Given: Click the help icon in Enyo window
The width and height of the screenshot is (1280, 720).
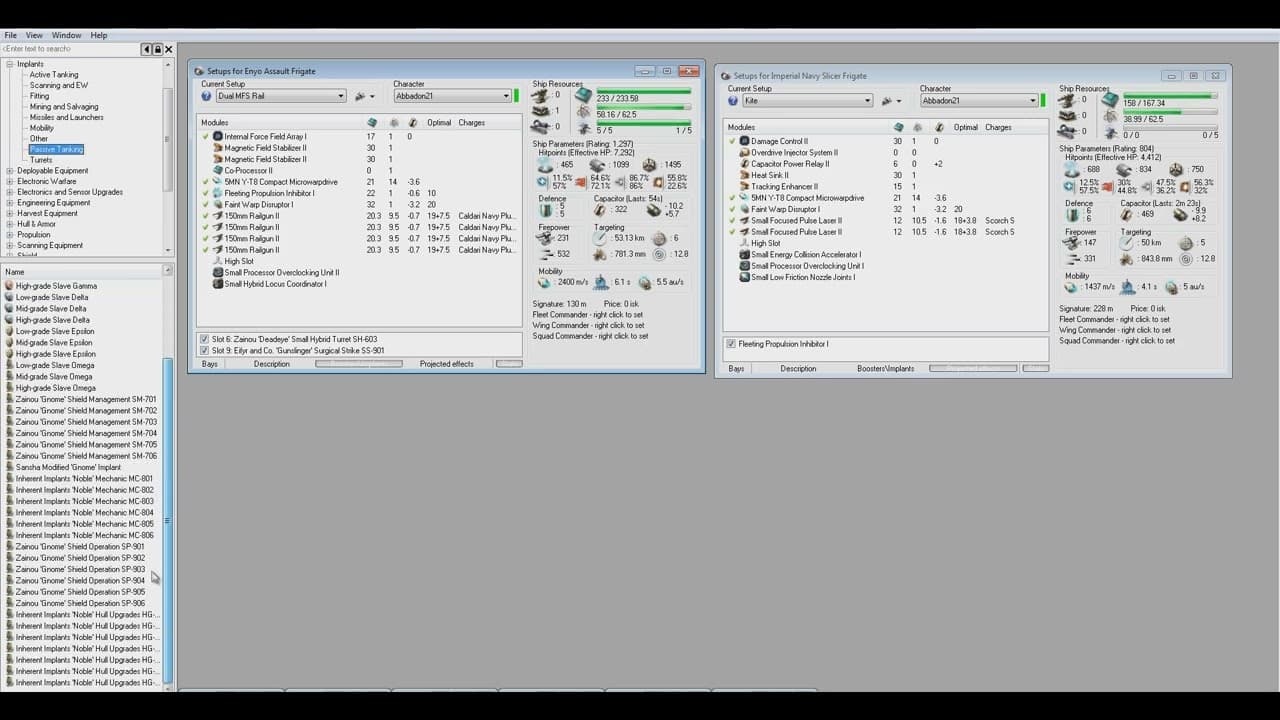Looking at the screenshot, I should [206, 96].
